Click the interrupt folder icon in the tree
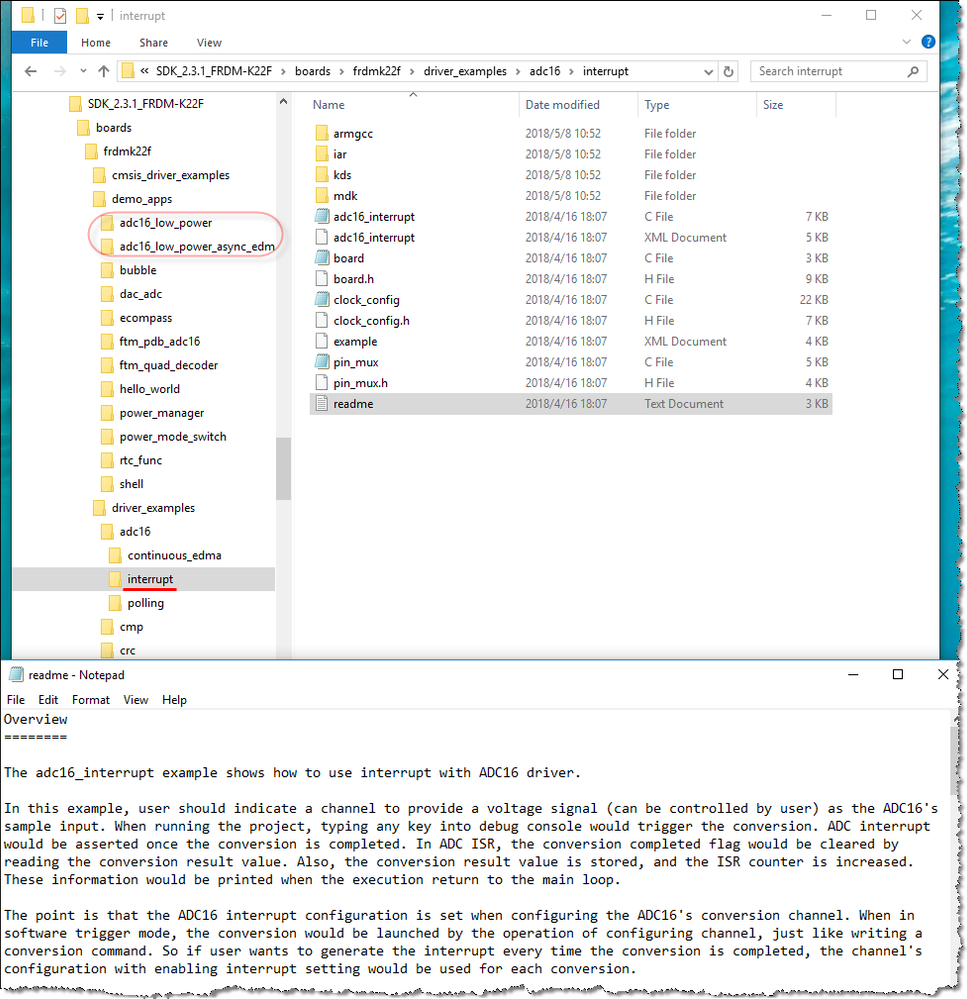This screenshot has height=999, width=967. click(x=117, y=579)
